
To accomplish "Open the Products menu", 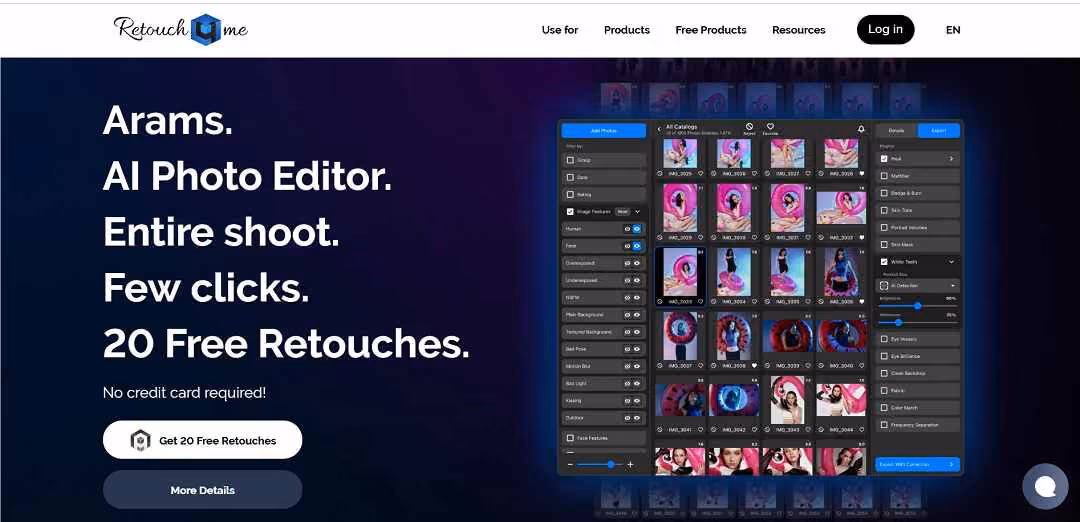I will pyautogui.click(x=627, y=30).
